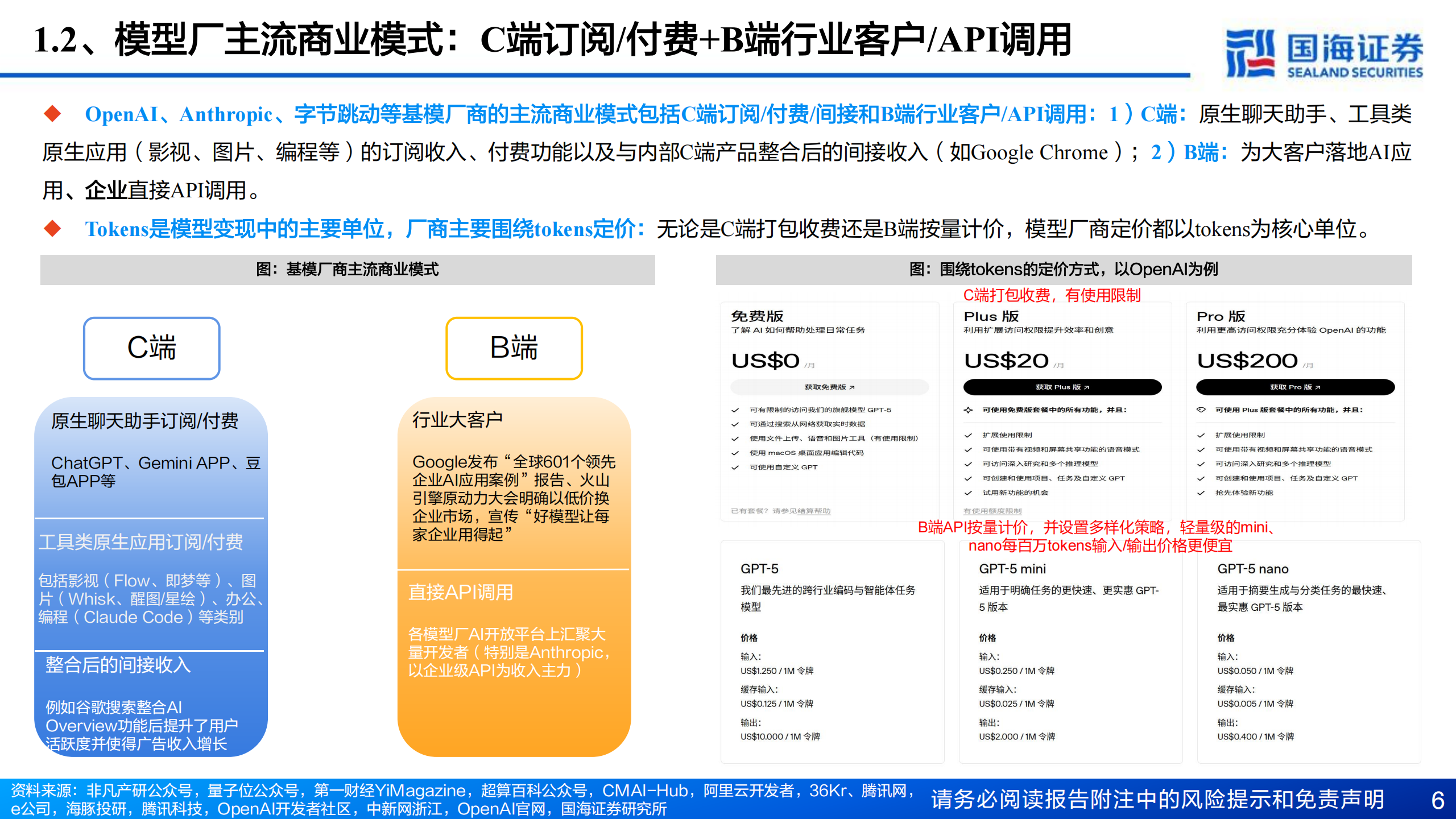Click the 可使用自定义 GPT feature line

point(783,468)
